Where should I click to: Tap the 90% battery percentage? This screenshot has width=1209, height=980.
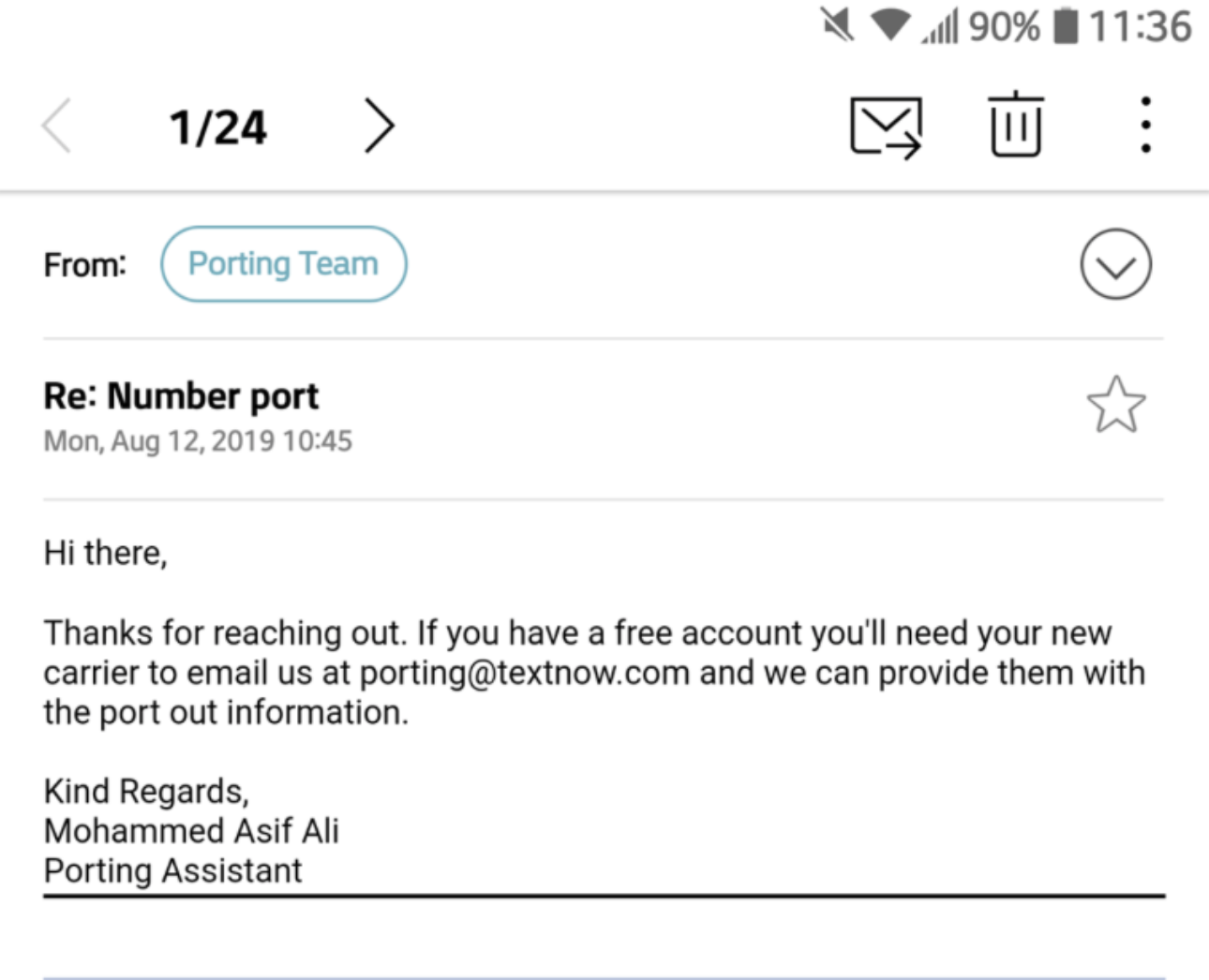1004,26
